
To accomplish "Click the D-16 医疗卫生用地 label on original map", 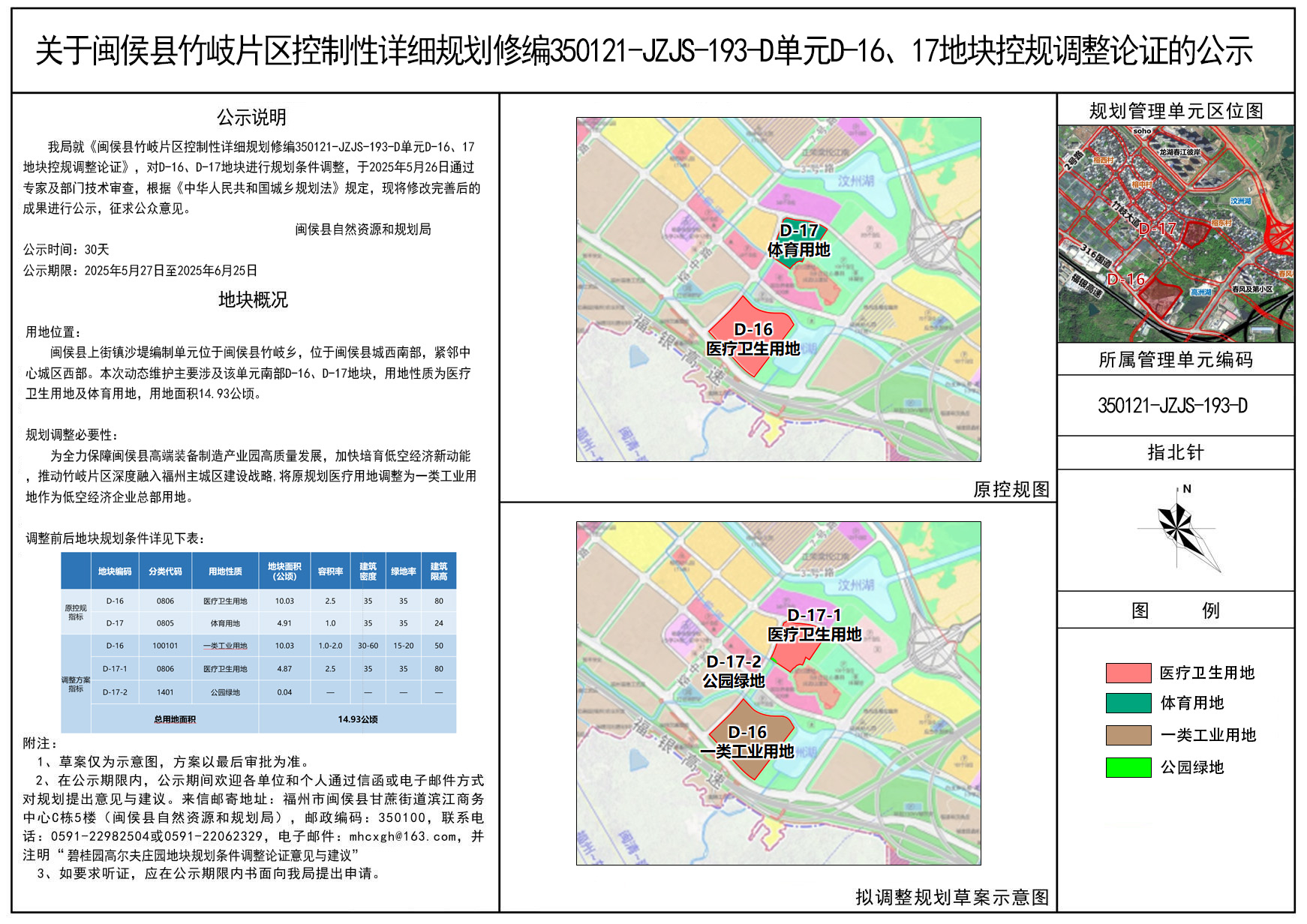I will (753, 339).
